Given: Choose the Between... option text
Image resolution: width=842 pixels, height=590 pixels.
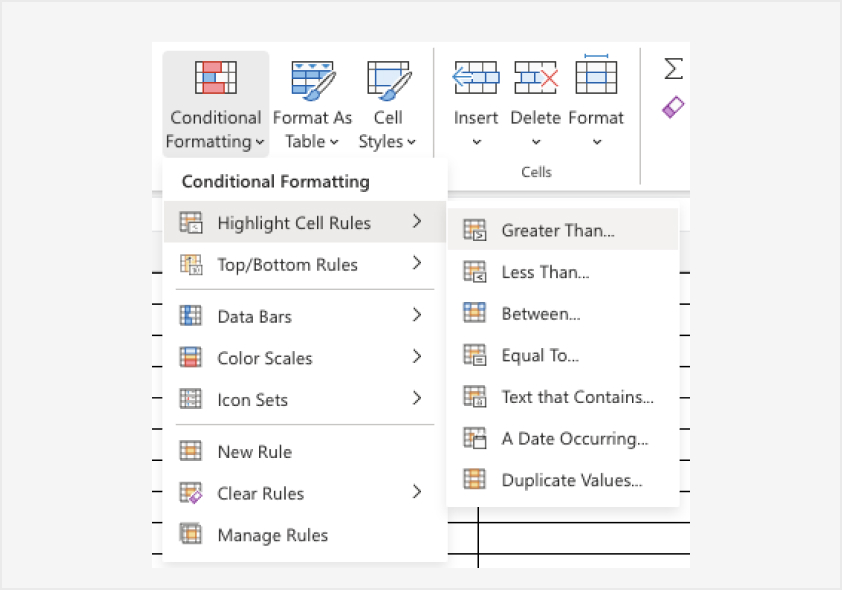Looking at the screenshot, I should pyautogui.click(x=541, y=314).
